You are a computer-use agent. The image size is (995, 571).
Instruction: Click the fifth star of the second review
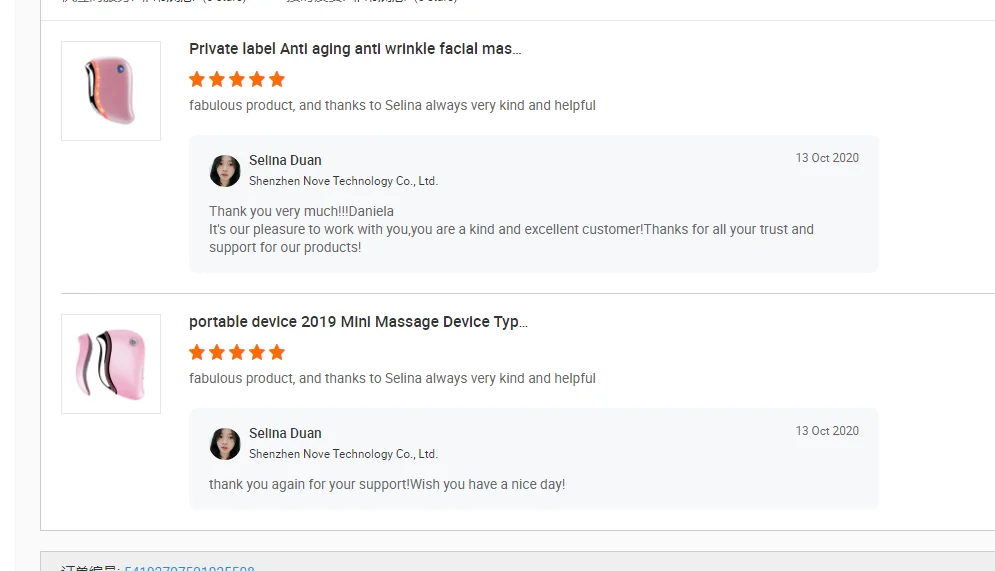[277, 352]
